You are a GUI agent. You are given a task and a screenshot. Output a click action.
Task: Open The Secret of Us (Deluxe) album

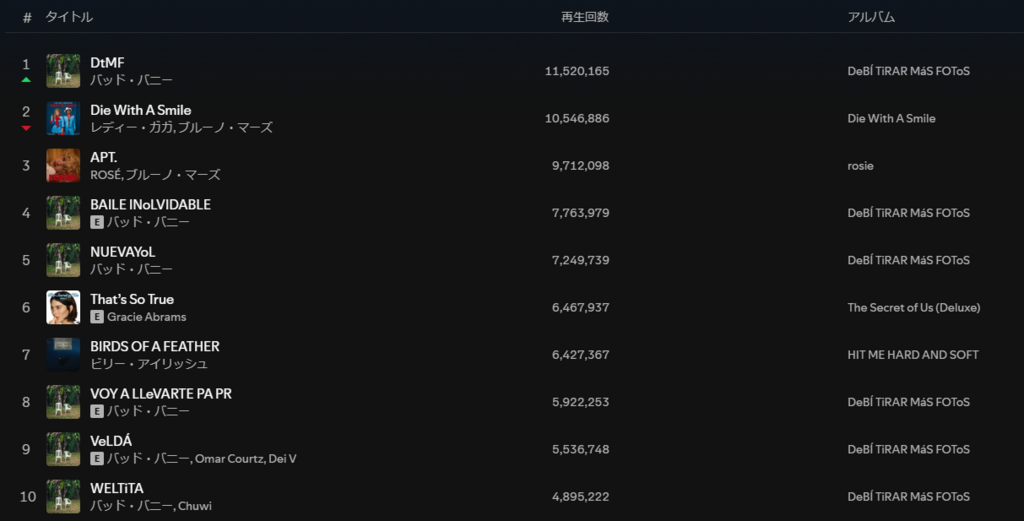pos(913,308)
